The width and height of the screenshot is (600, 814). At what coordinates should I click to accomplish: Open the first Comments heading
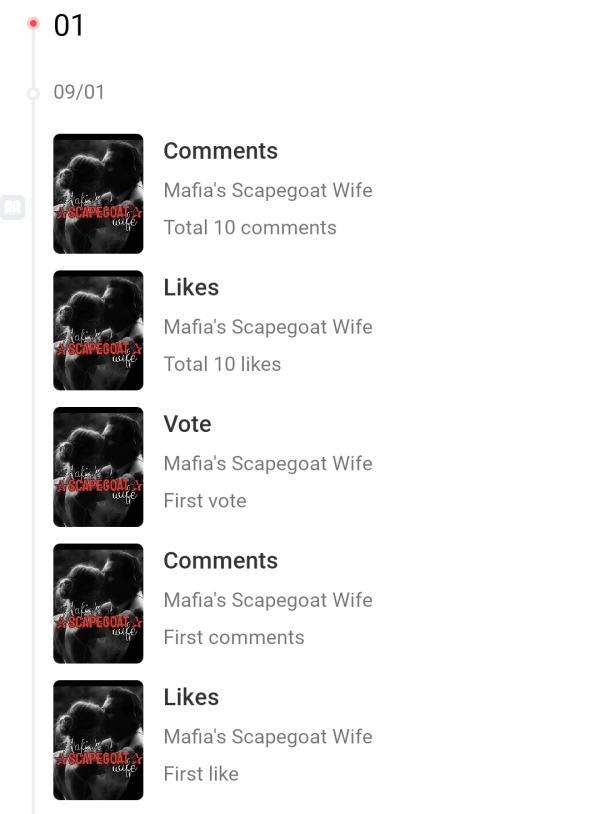pyautogui.click(x=221, y=151)
